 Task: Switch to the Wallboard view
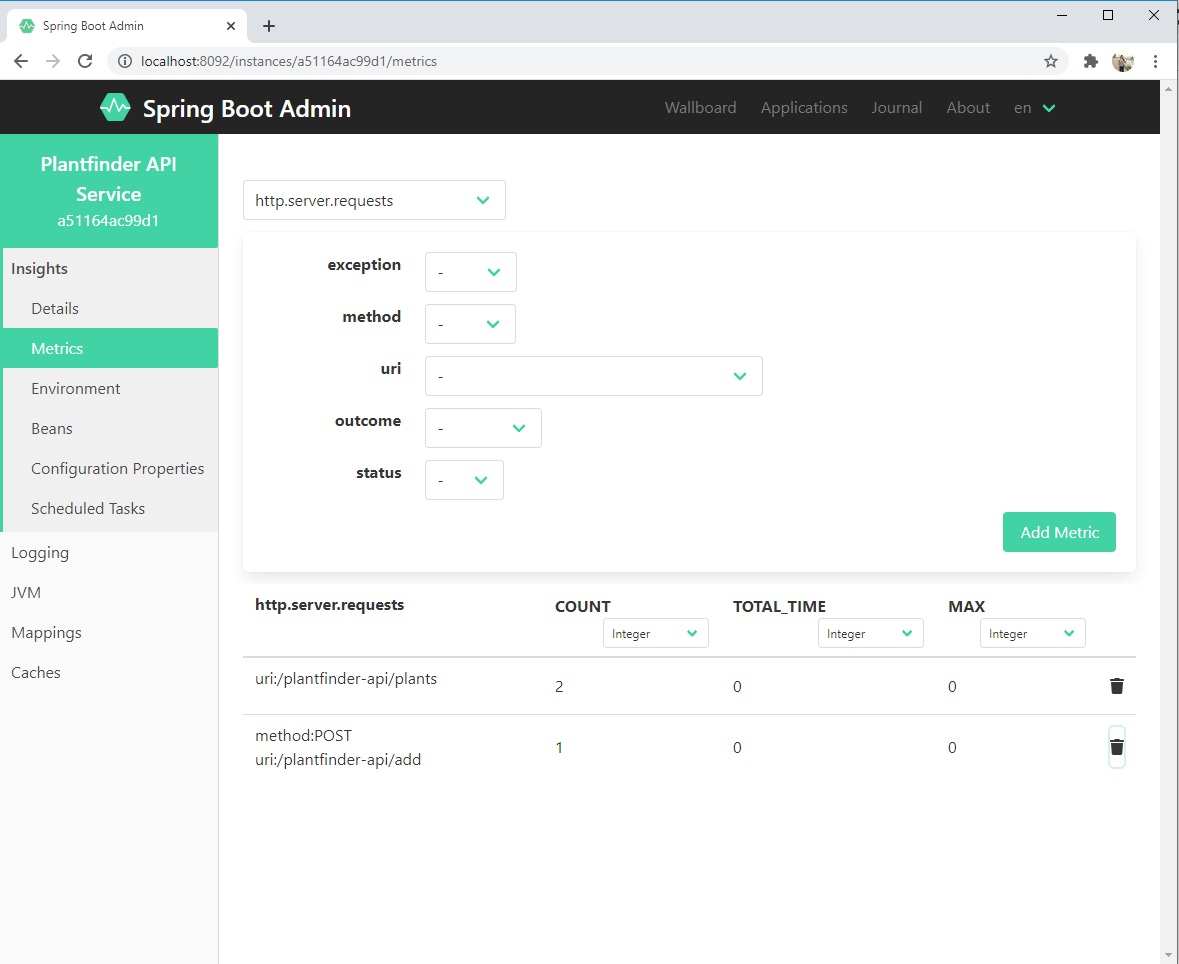pyautogui.click(x=700, y=107)
